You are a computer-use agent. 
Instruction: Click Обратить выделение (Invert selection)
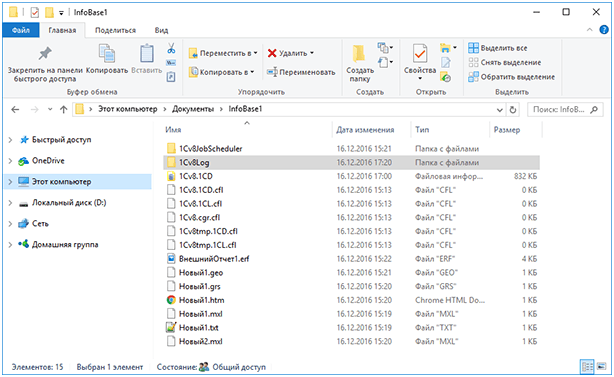(511, 77)
